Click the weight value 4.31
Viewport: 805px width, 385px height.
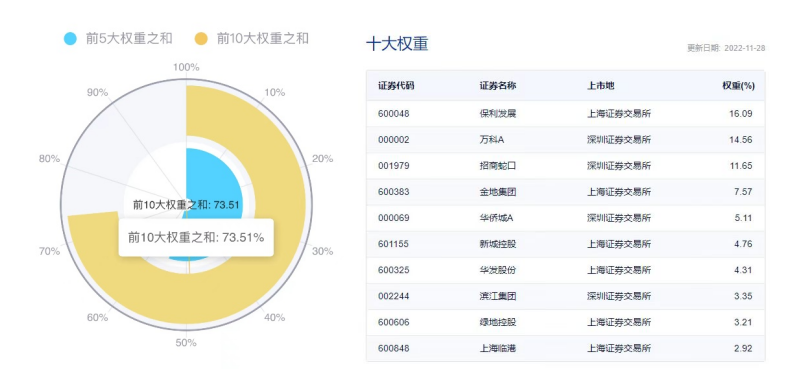point(743,270)
